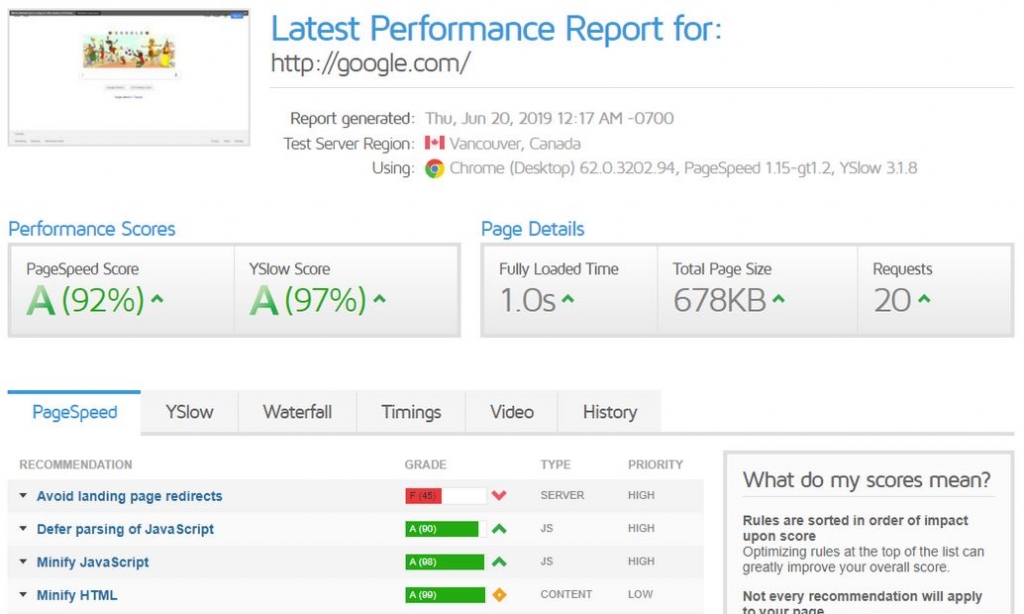This screenshot has height=614, width=1024.
Task: Open the Minify JavaScript recommendation link
Action: [93, 562]
